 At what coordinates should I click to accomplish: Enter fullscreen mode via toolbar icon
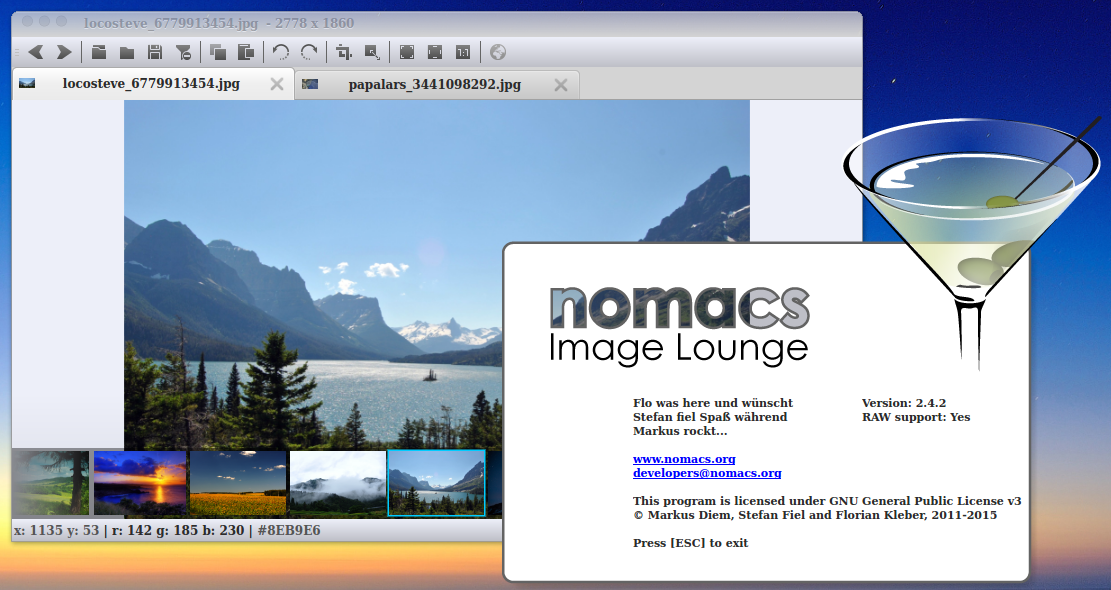click(407, 52)
